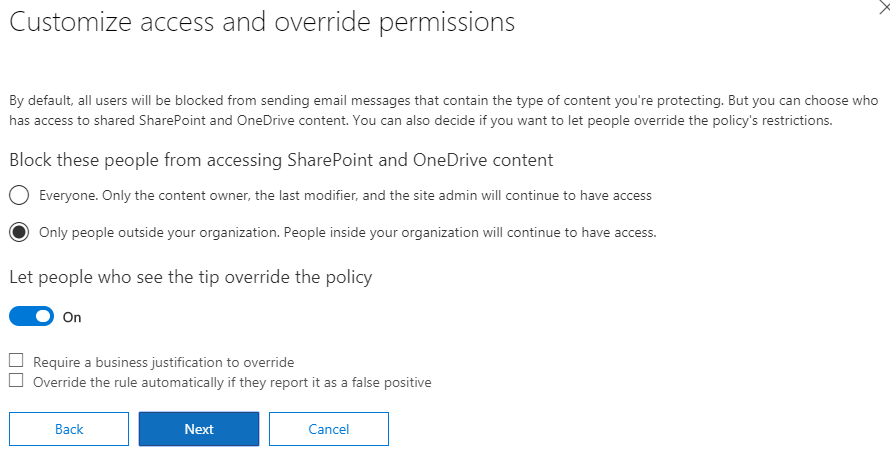Click the Block these people from accessing heading
This screenshot has height=465, width=890.
pos(281,160)
